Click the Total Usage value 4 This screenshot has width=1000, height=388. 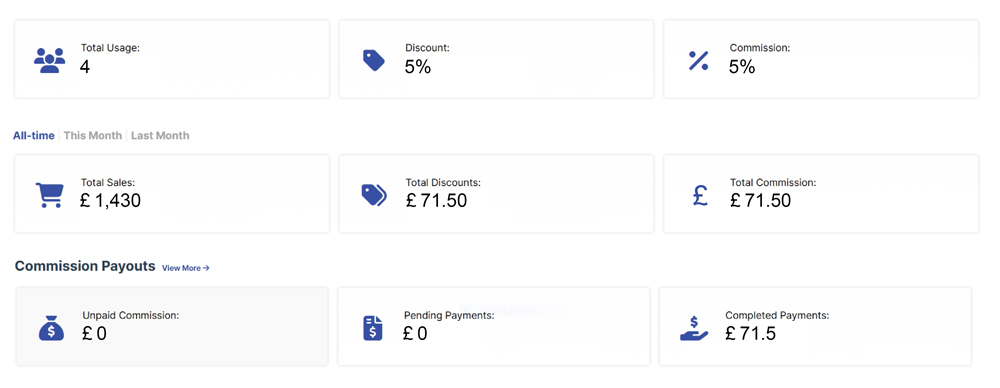click(85, 66)
